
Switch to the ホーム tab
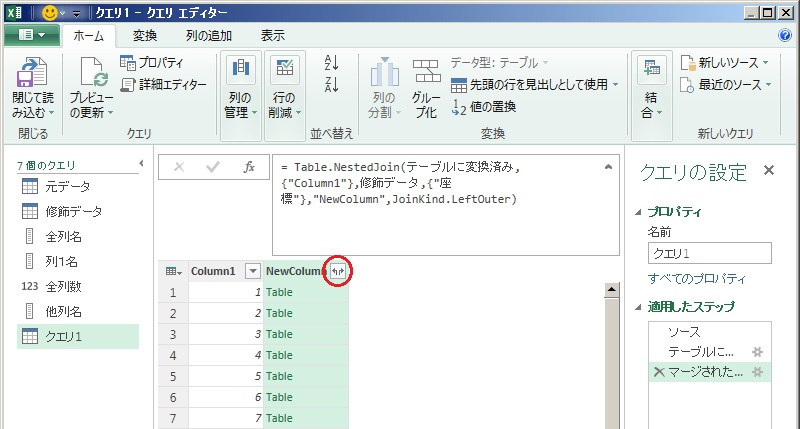[x=88, y=36]
